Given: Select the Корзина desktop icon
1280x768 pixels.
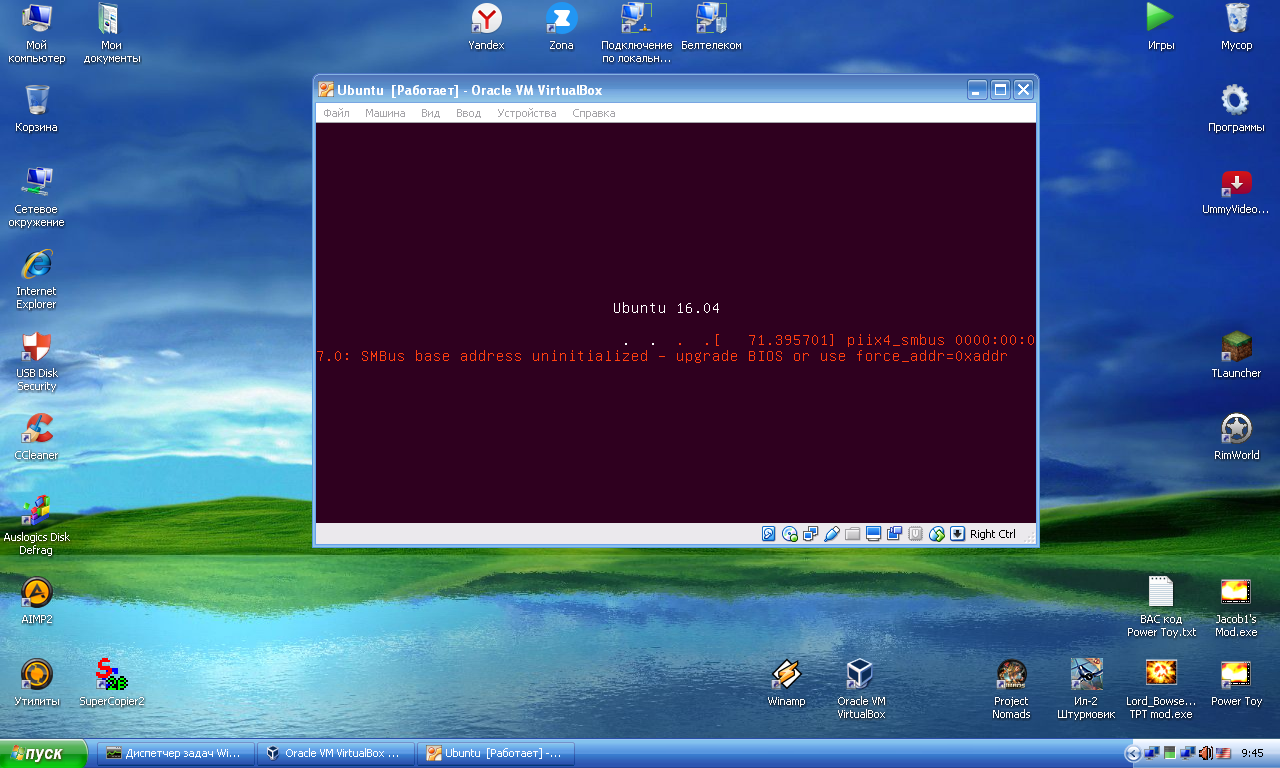Looking at the screenshot, I should (x=37, y=108).
